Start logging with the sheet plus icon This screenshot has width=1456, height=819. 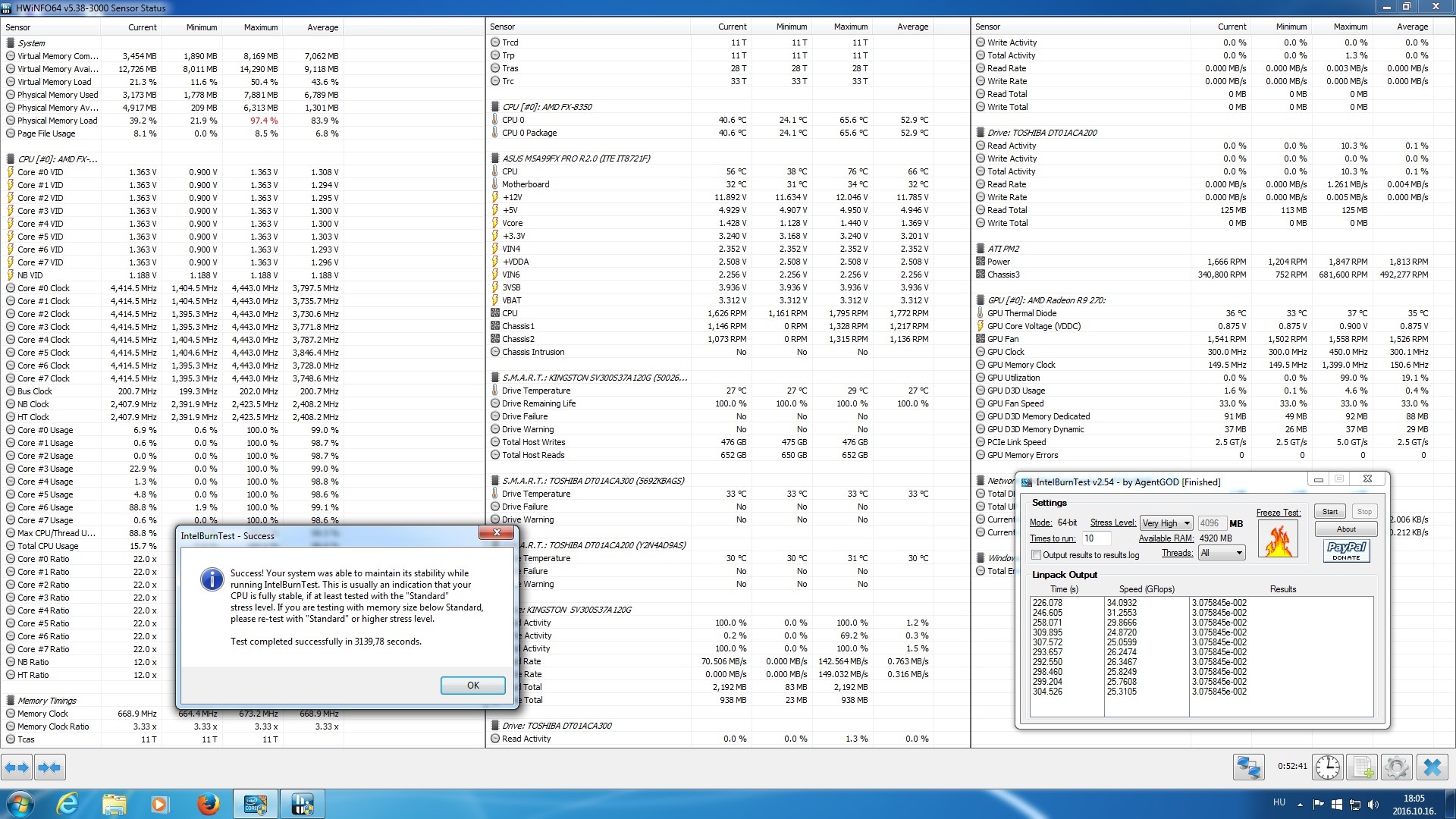pos(1363,767)
